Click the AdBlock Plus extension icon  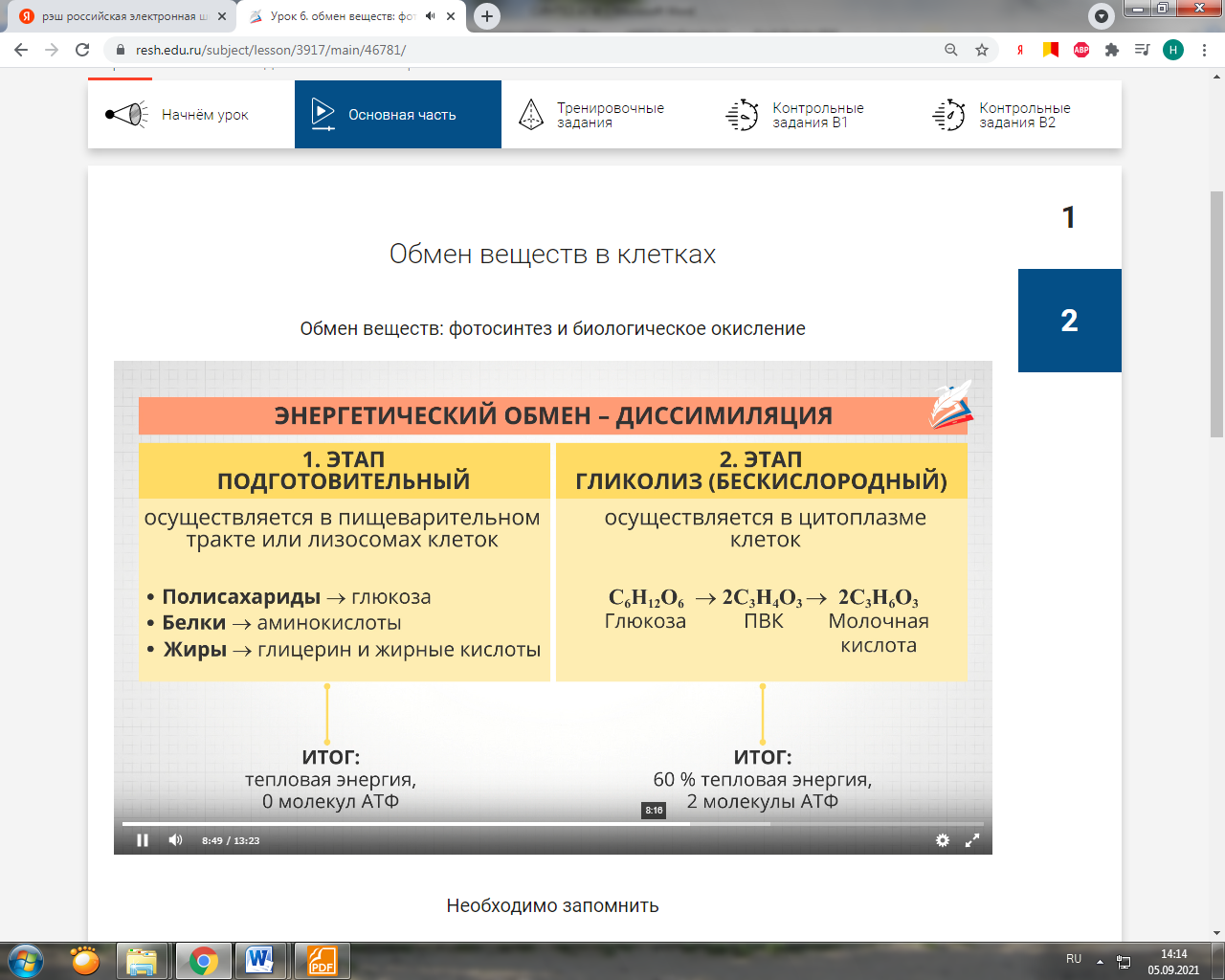pos(1081,50)
